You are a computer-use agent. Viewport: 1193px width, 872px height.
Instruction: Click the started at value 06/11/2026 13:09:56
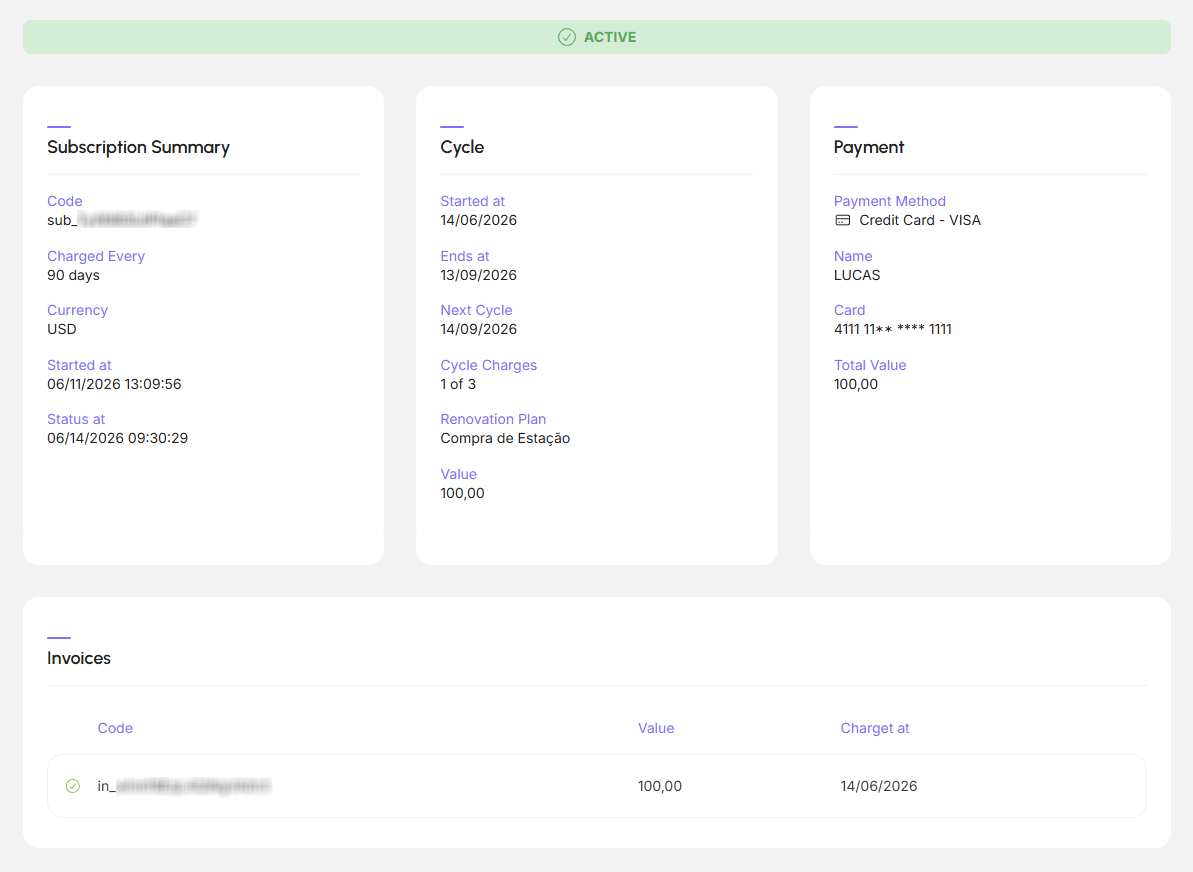114,384
